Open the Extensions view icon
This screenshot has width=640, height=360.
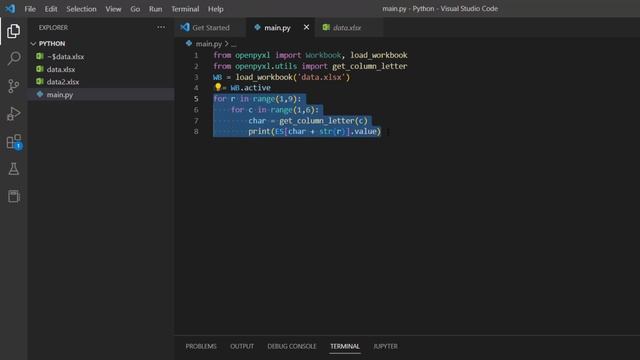tap(14, 142)
